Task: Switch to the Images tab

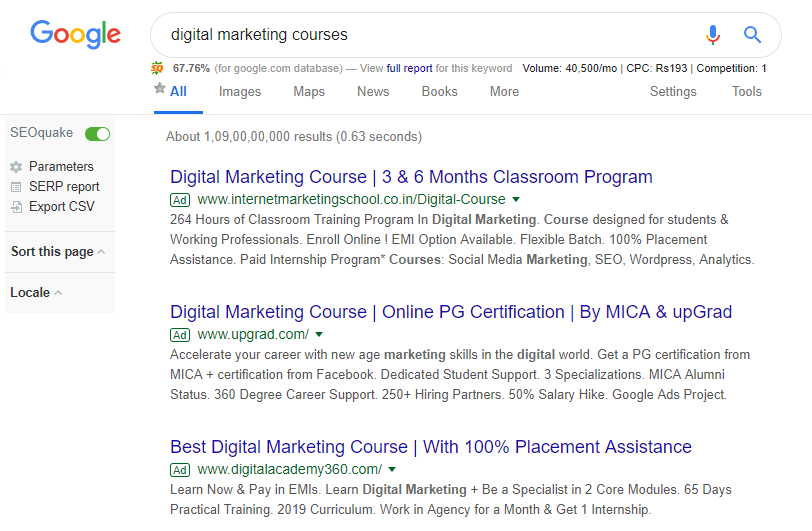Action: (x=240, y=92)
